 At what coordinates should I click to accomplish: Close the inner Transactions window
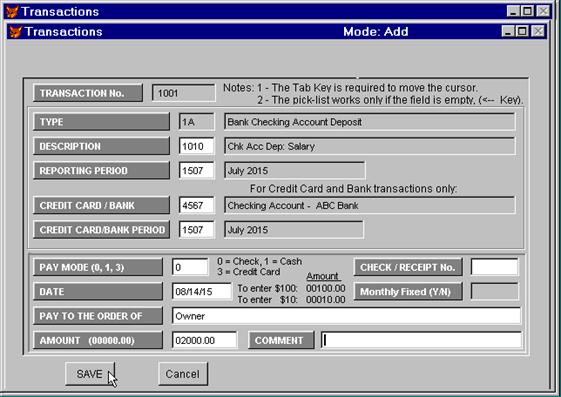click(538, 31)
